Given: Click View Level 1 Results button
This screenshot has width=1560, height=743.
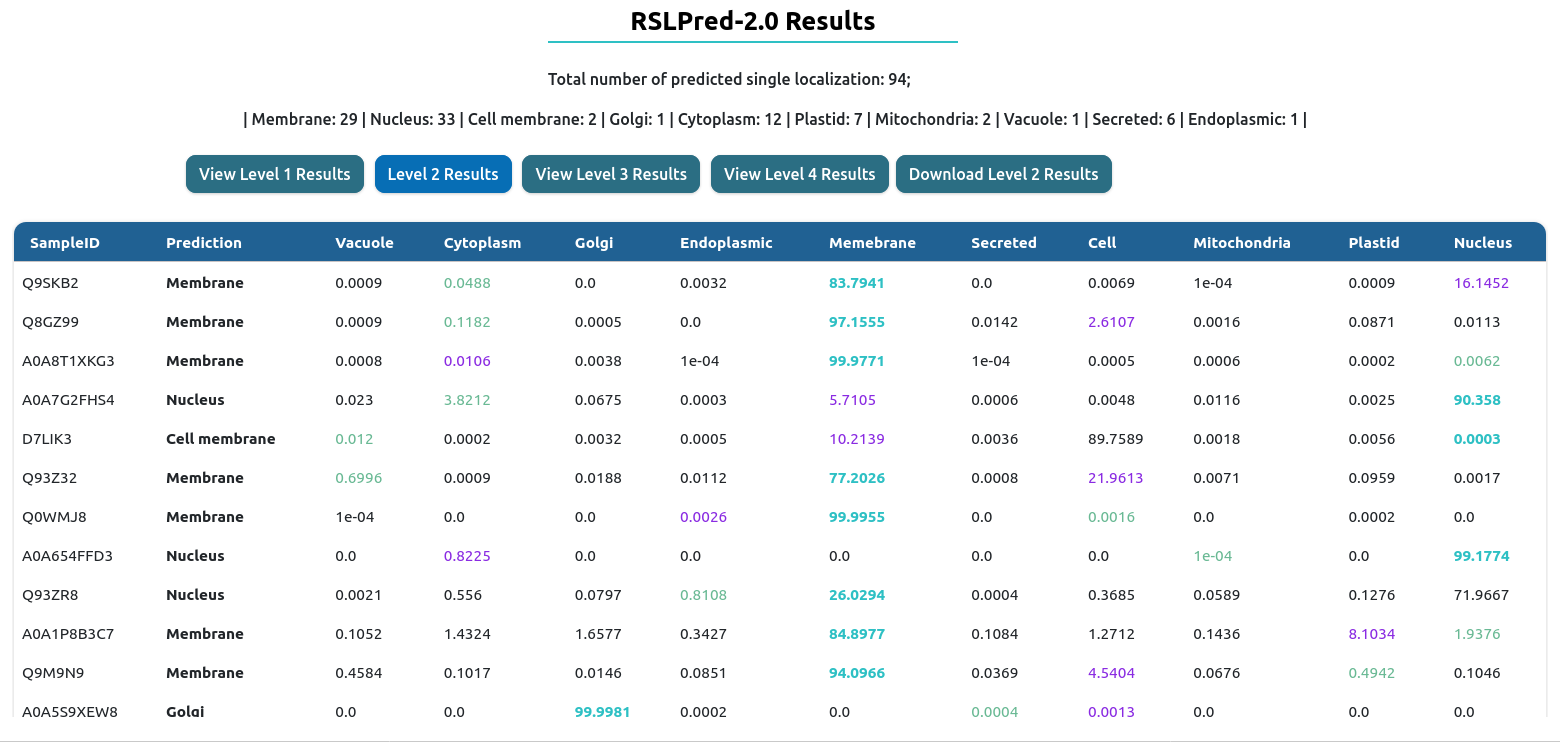Looking at the screenshot, I should (x=274, y=174).
